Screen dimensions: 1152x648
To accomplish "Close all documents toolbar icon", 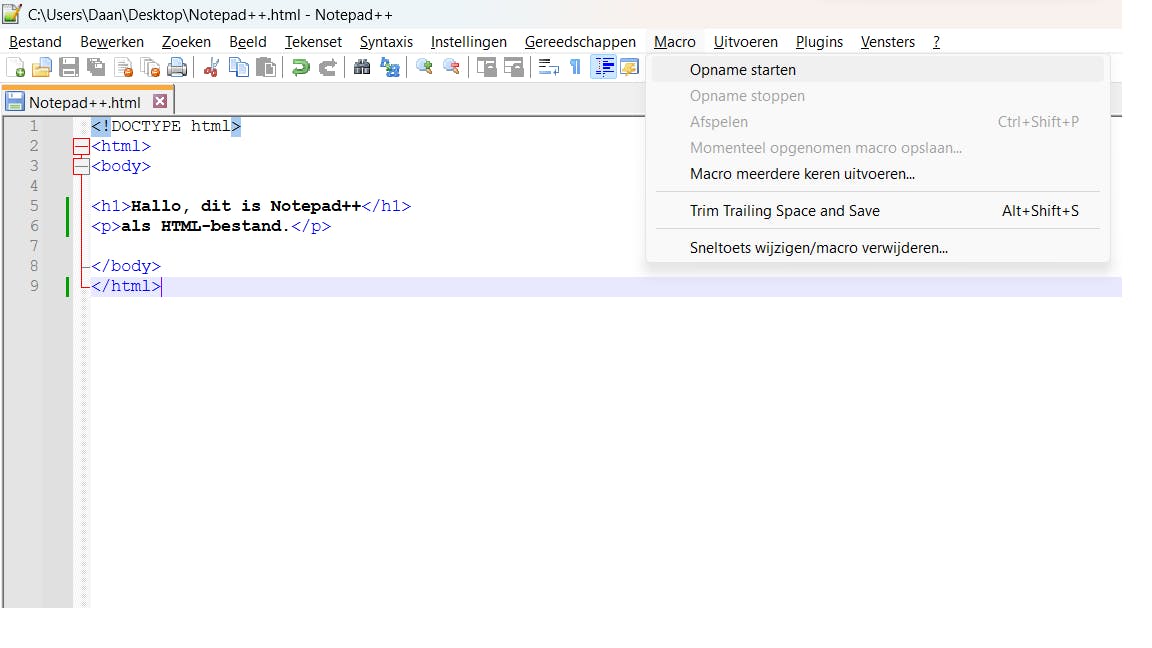I will point(150,68).
